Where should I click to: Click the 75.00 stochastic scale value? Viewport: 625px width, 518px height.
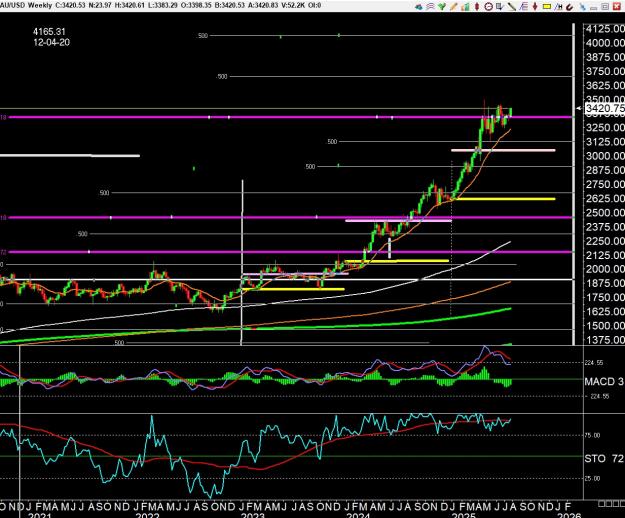[592, 436]
